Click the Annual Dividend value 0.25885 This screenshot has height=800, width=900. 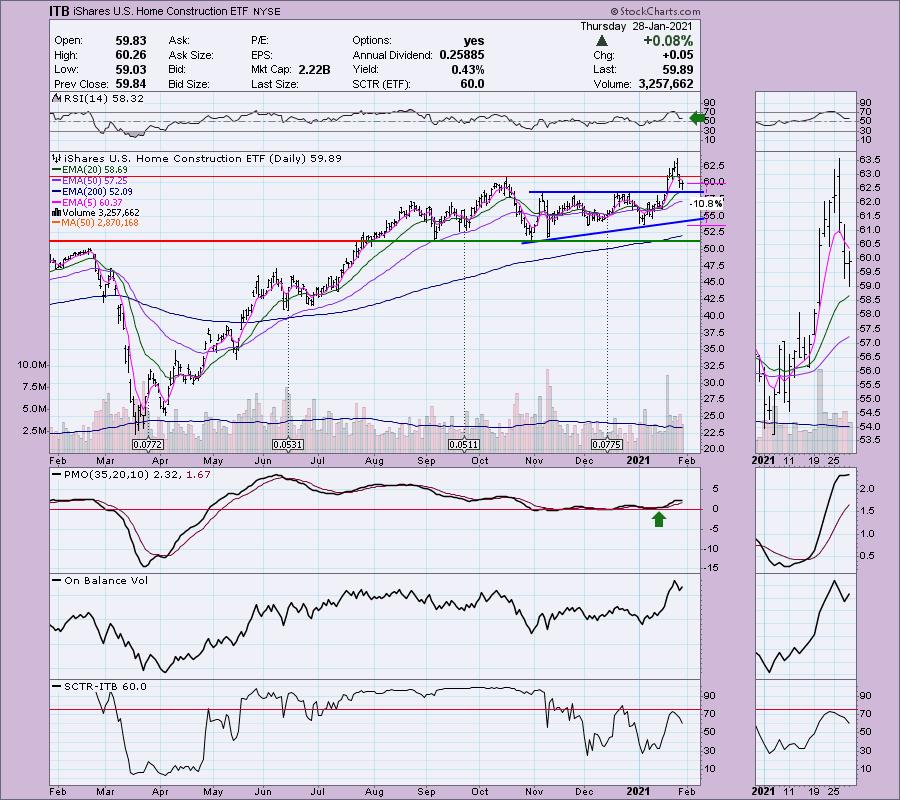click(461, 55)
